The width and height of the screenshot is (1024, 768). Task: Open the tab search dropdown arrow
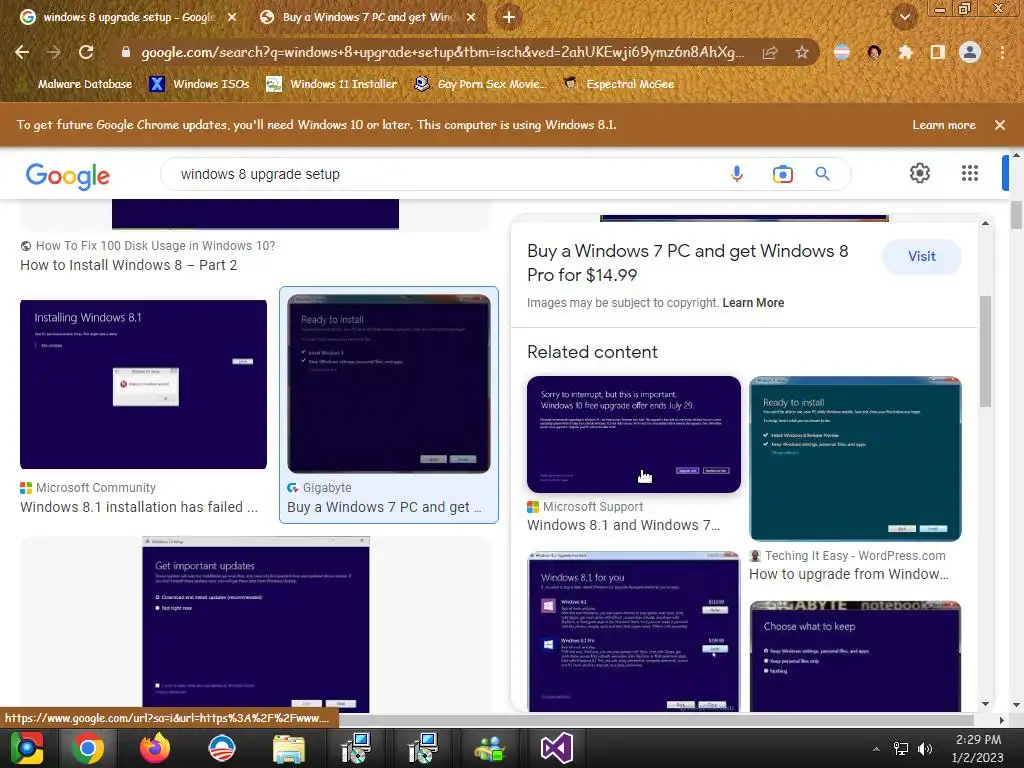(x=904, y=17)
